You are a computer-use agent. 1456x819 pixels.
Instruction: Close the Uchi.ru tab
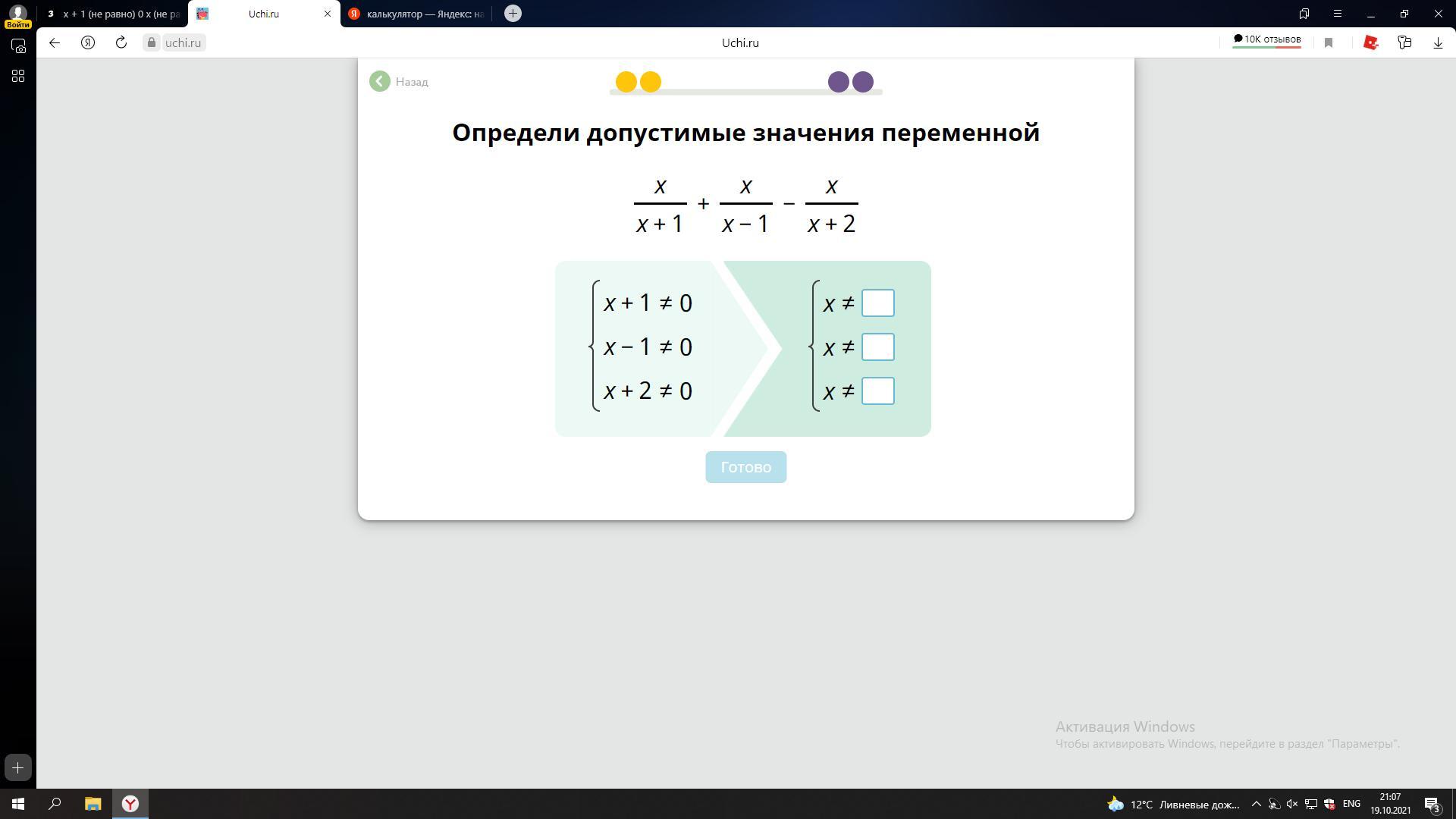[x=328, y=14]
